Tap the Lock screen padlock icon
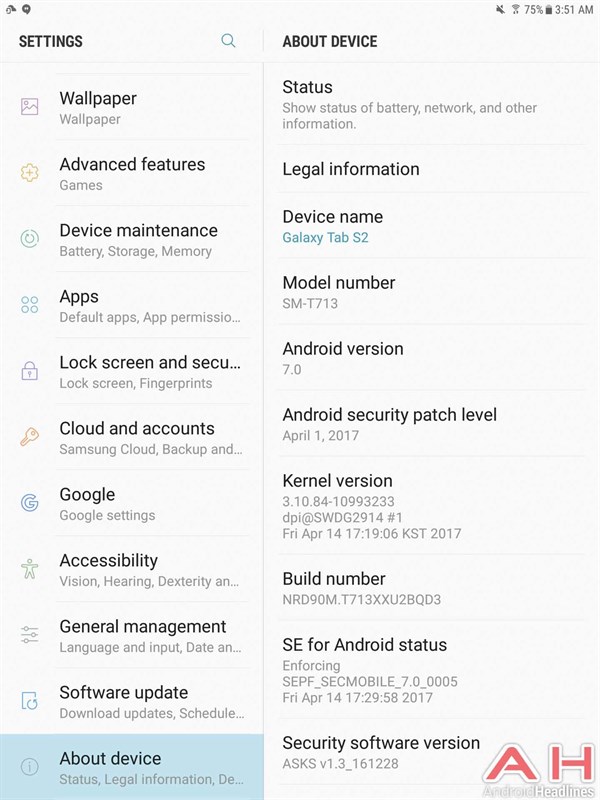The image size is (600, 800). click(30, 371)
